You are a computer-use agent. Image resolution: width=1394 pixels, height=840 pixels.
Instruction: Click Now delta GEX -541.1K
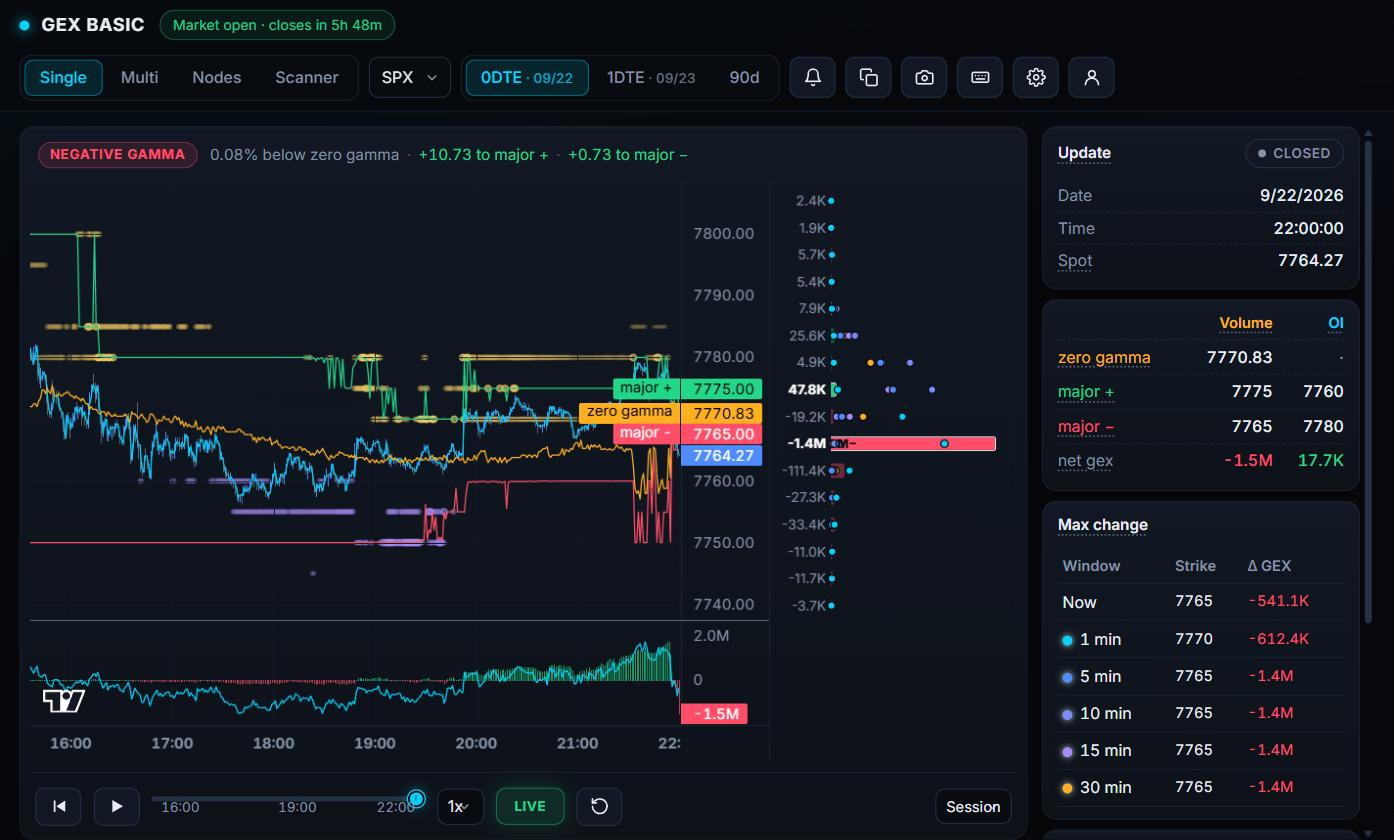click(x=1279, y=602)
